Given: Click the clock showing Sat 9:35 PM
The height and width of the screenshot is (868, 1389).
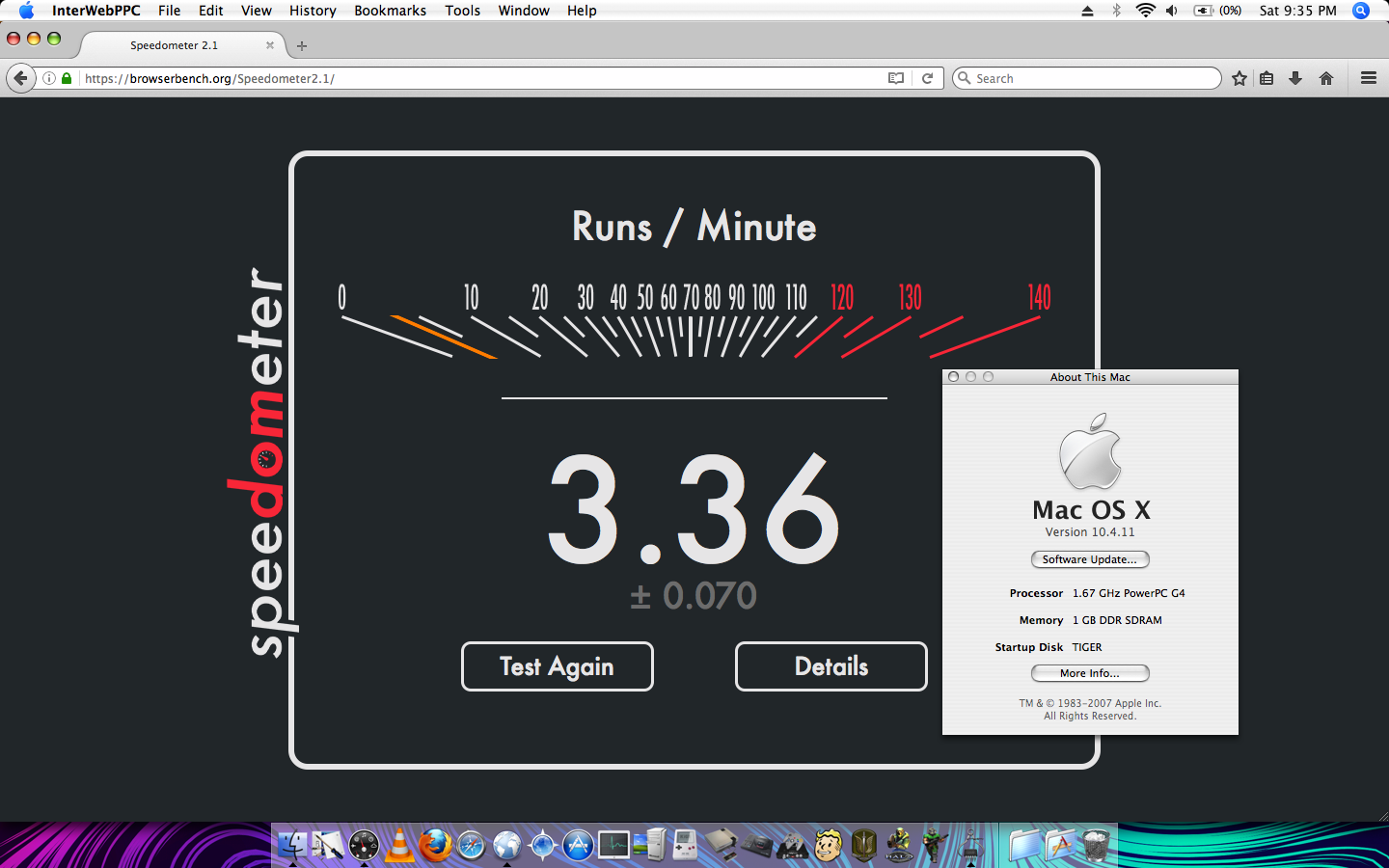Looking at the screenshot, I should [x=1297, y=11].
